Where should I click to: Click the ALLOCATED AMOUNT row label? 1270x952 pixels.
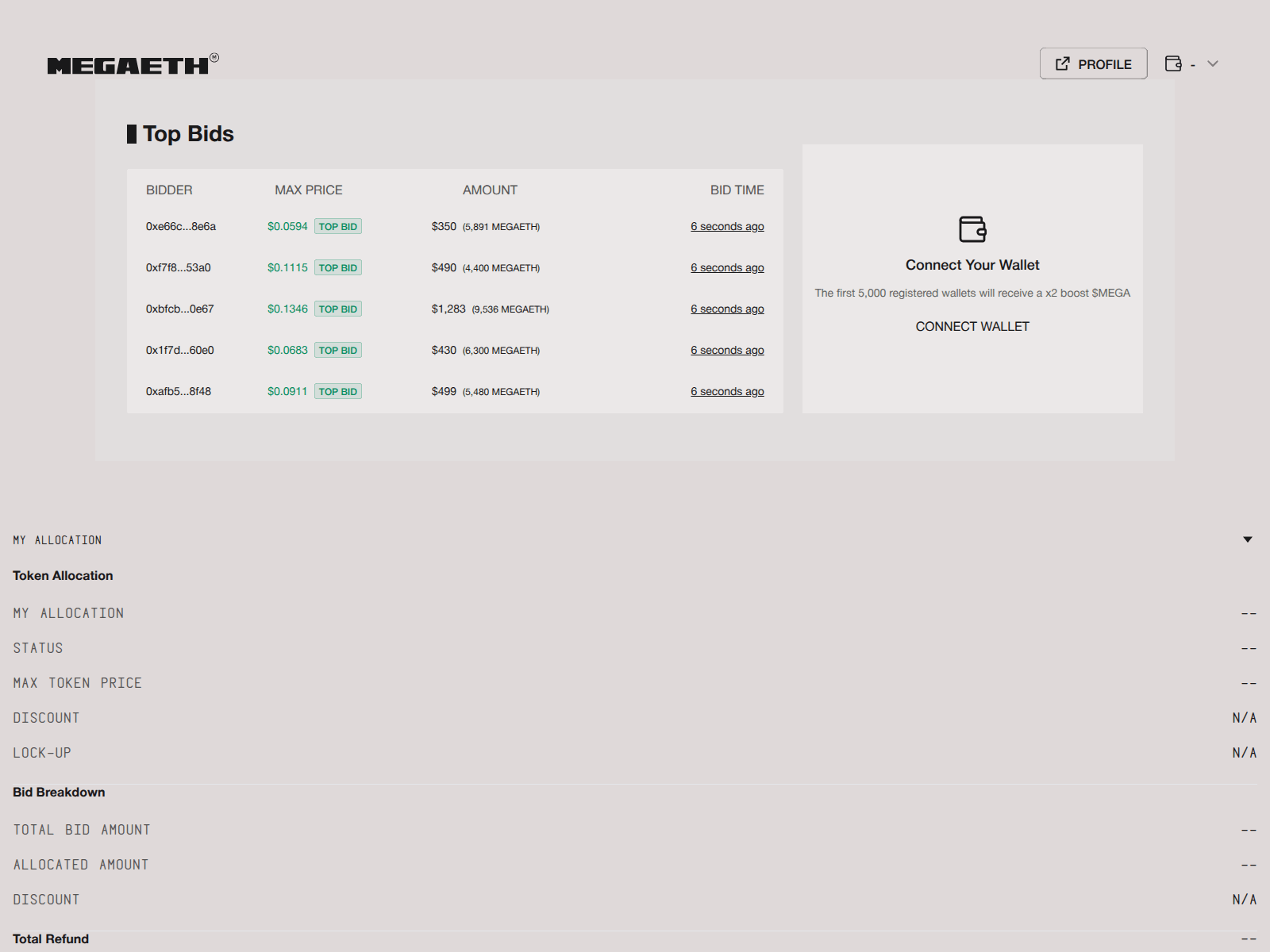coord(81,865)
